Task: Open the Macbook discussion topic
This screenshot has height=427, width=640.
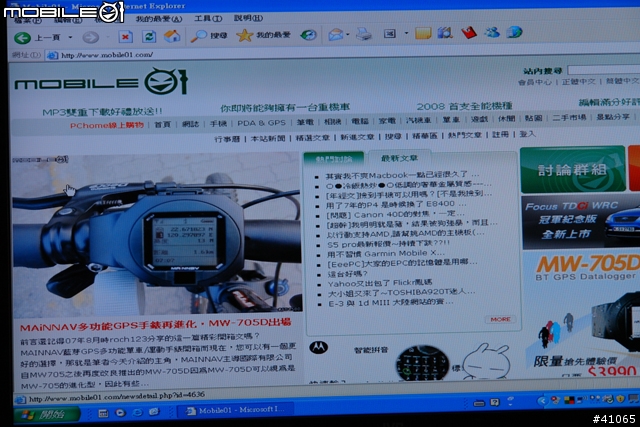Action: point(402,176)
